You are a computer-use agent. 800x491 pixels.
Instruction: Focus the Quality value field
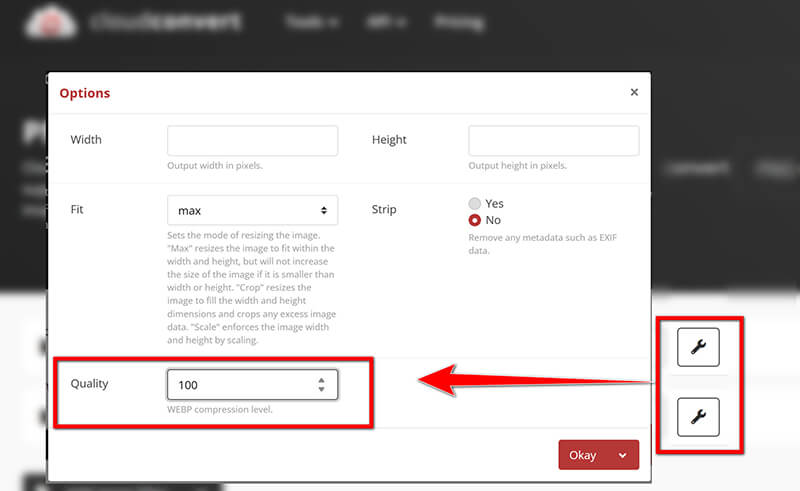[240, 384]
